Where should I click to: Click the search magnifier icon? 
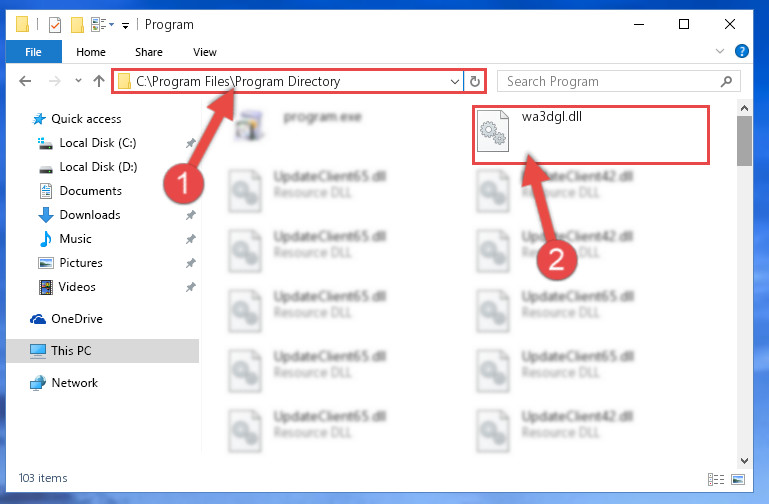pos(726,81)
